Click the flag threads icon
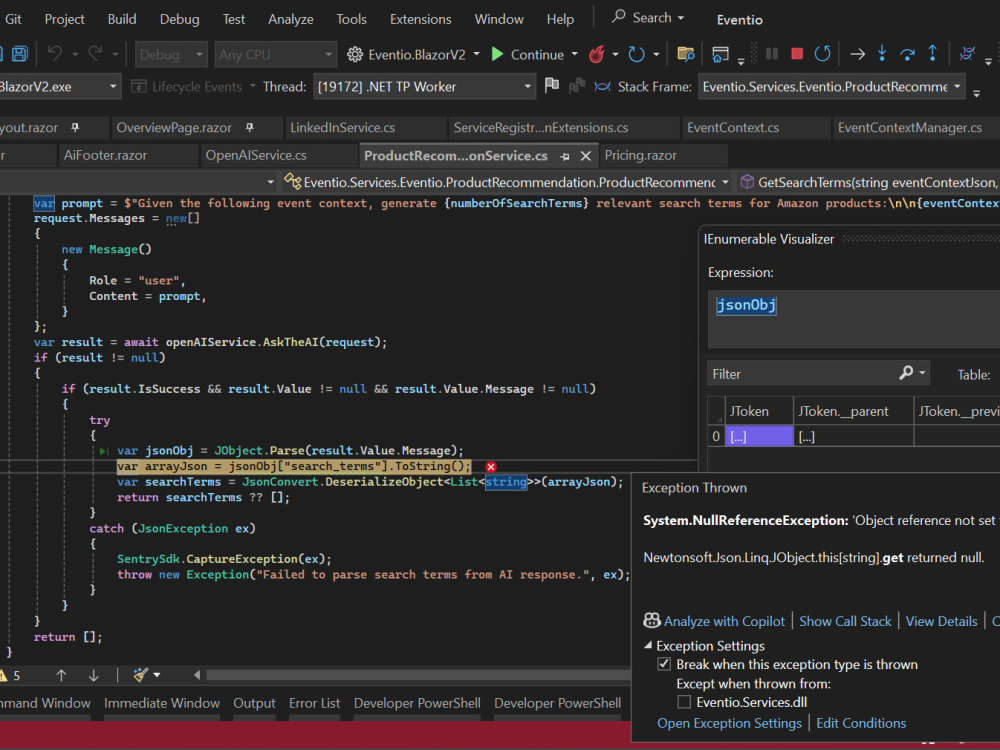Viewport: 1000px width, 750px height. click(x=552, y=85)
